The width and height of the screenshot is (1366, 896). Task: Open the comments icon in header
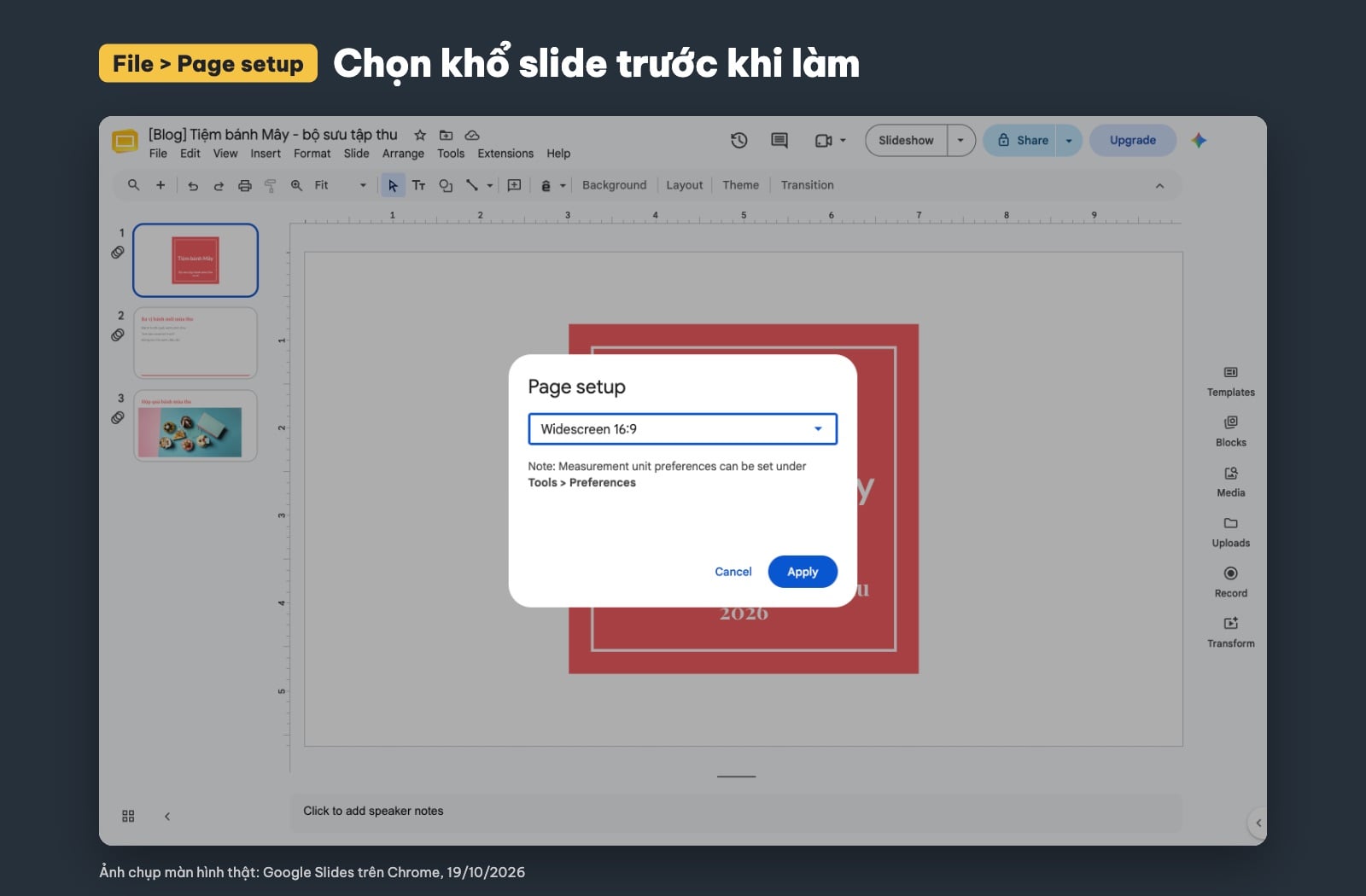click(x=779, y=140)
